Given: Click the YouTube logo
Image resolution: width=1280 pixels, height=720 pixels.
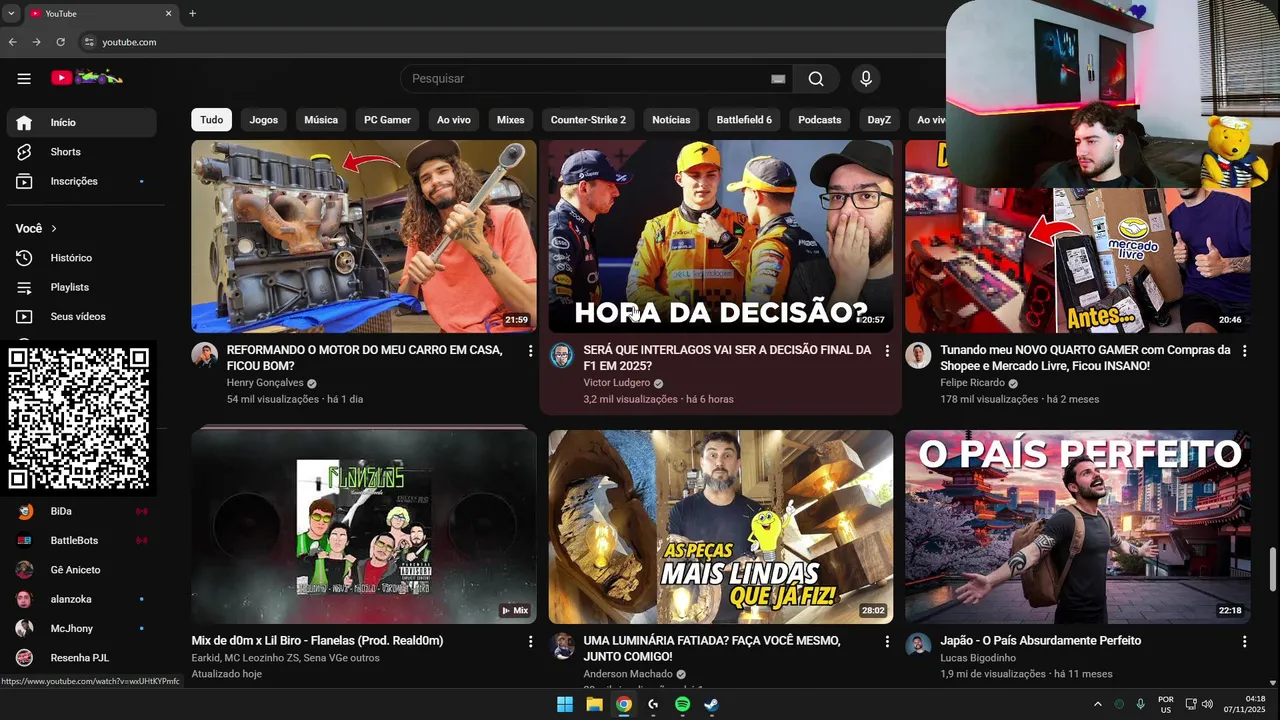Looking at the screenshot, I should pyautogui.click(x=87, y=77).
